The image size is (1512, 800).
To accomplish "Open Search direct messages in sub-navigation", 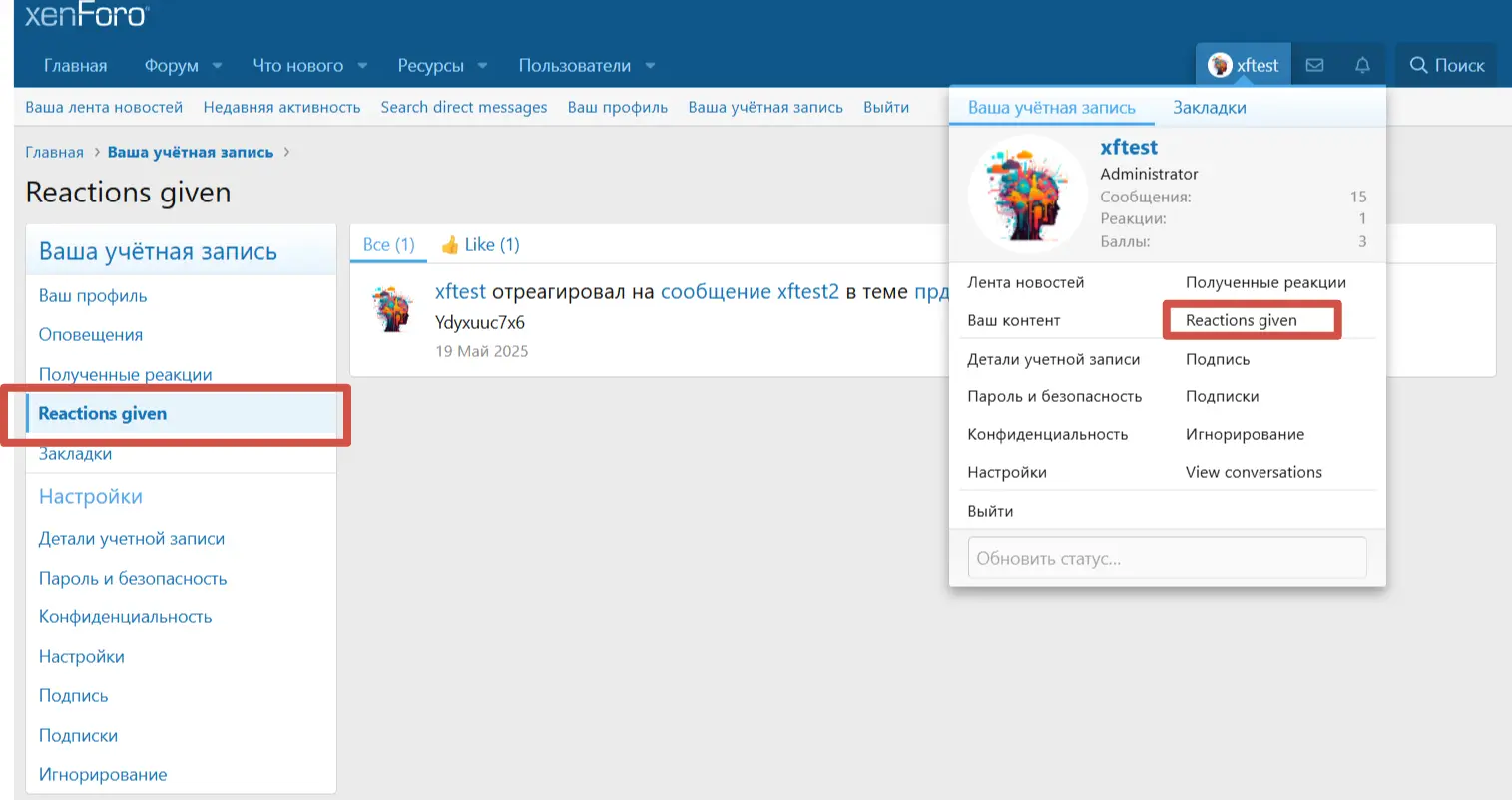I will pos(463,107).
